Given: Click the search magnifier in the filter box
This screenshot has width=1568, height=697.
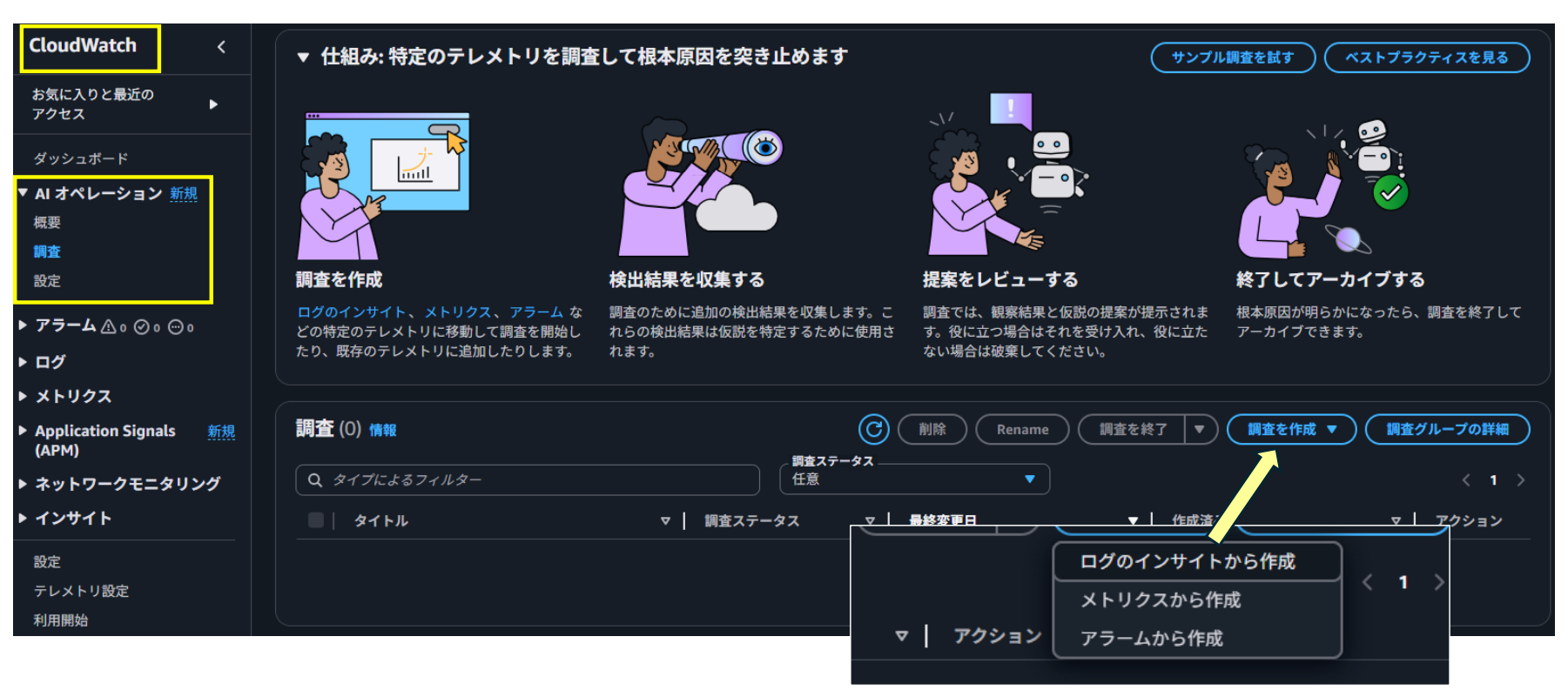Looking at the screenshot, I should click(315, 480).
